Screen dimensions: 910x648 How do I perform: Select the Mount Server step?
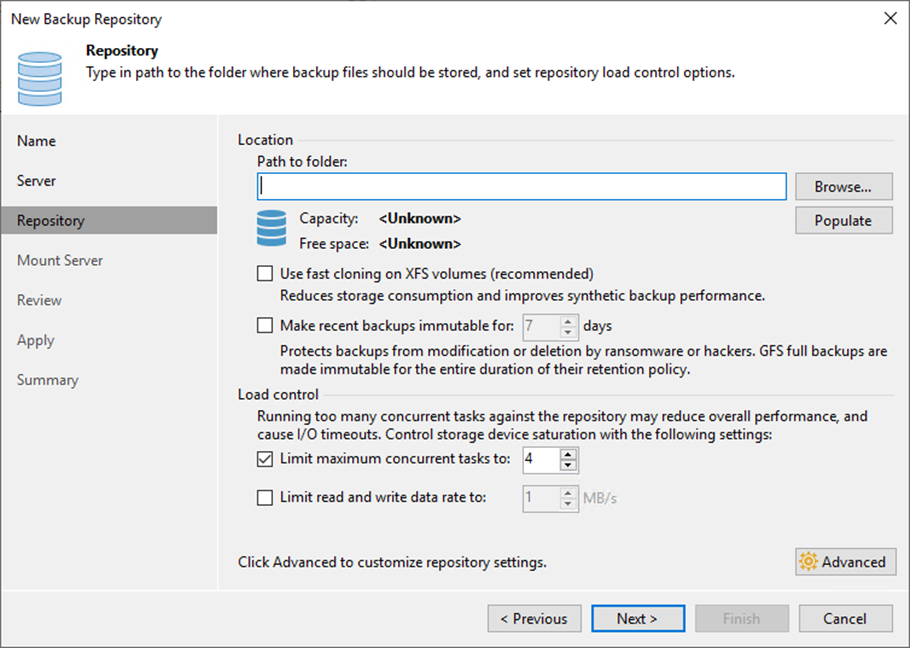[60, 261]
